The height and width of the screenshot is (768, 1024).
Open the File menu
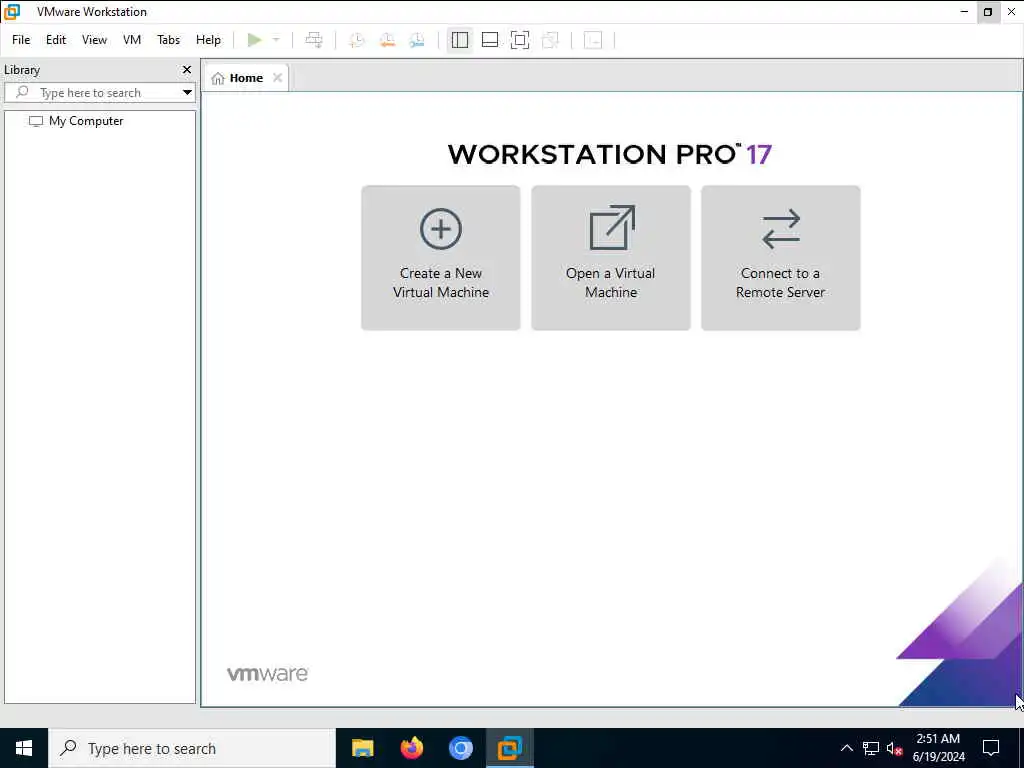(x=21, y=40)
